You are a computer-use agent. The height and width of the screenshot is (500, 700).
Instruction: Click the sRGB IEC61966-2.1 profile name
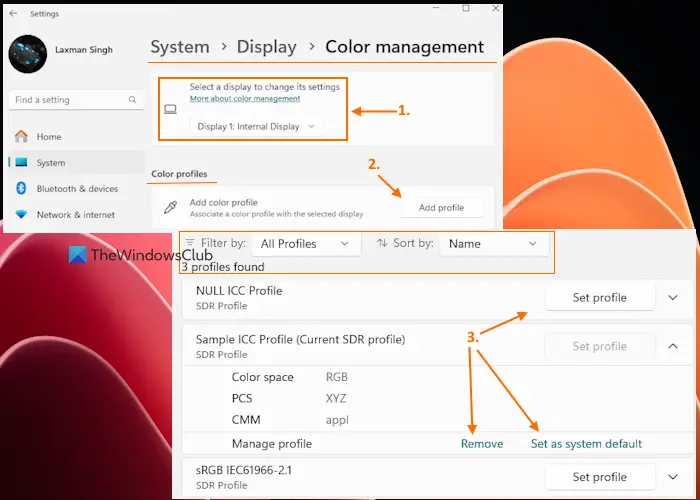244,470
